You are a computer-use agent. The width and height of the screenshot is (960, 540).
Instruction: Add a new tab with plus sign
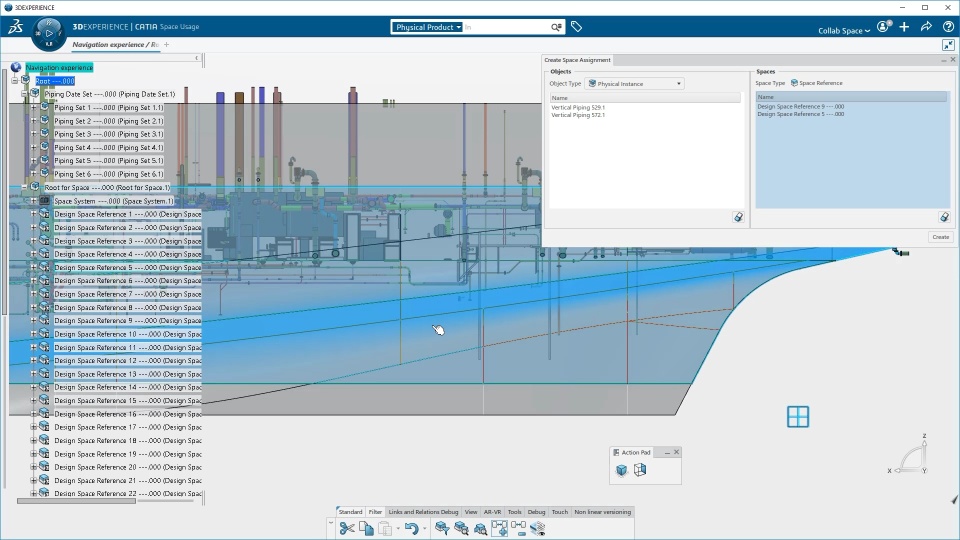(x=167, y=45)
